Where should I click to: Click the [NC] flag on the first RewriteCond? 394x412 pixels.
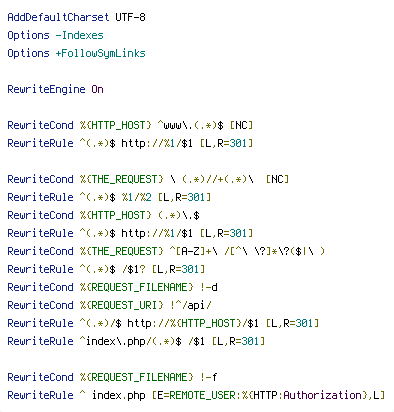pyautogui.click(x=241, y=125)
